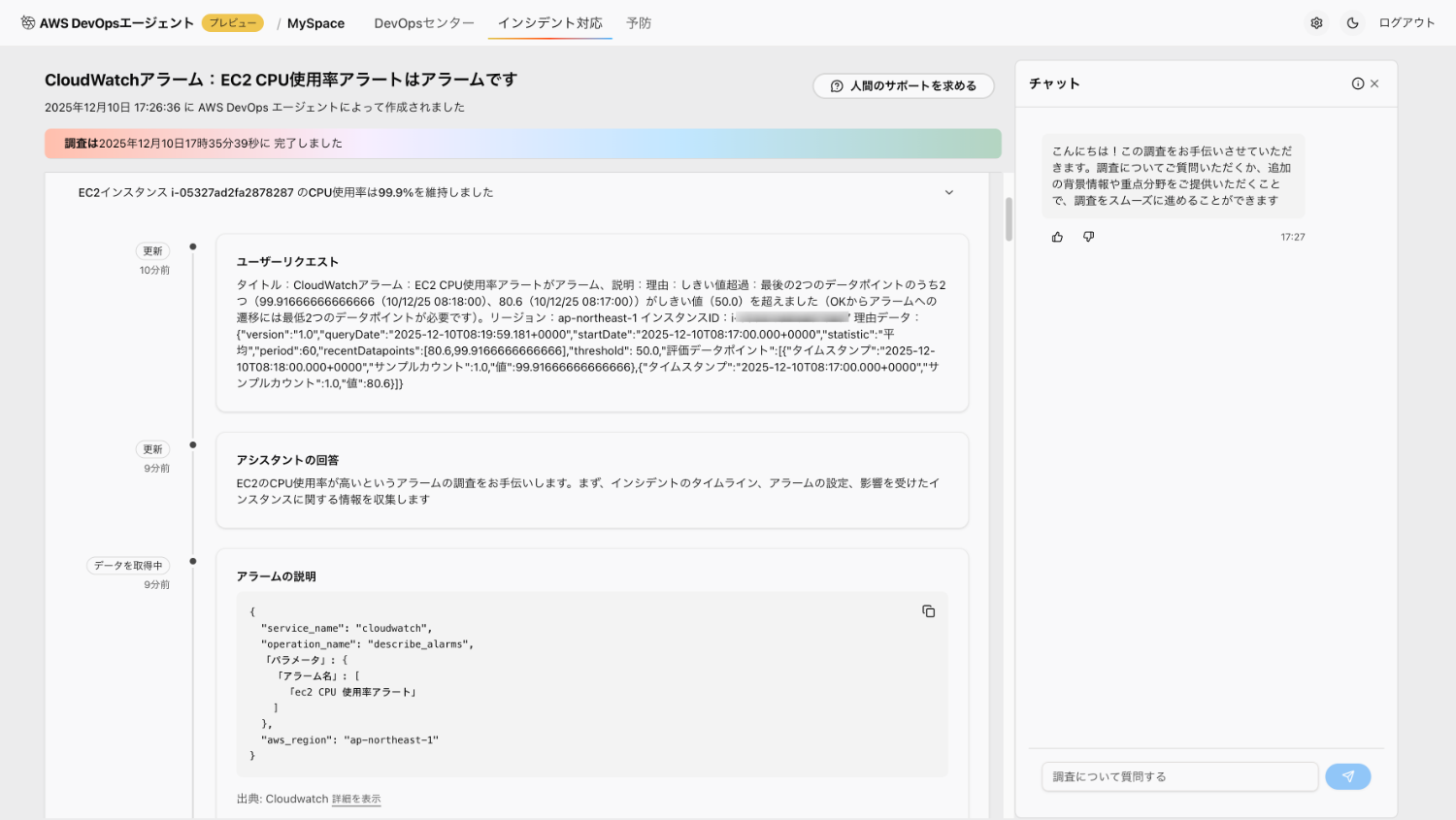
Task: Select the MySpace breadcrumb
Action: tap(315, 23)
